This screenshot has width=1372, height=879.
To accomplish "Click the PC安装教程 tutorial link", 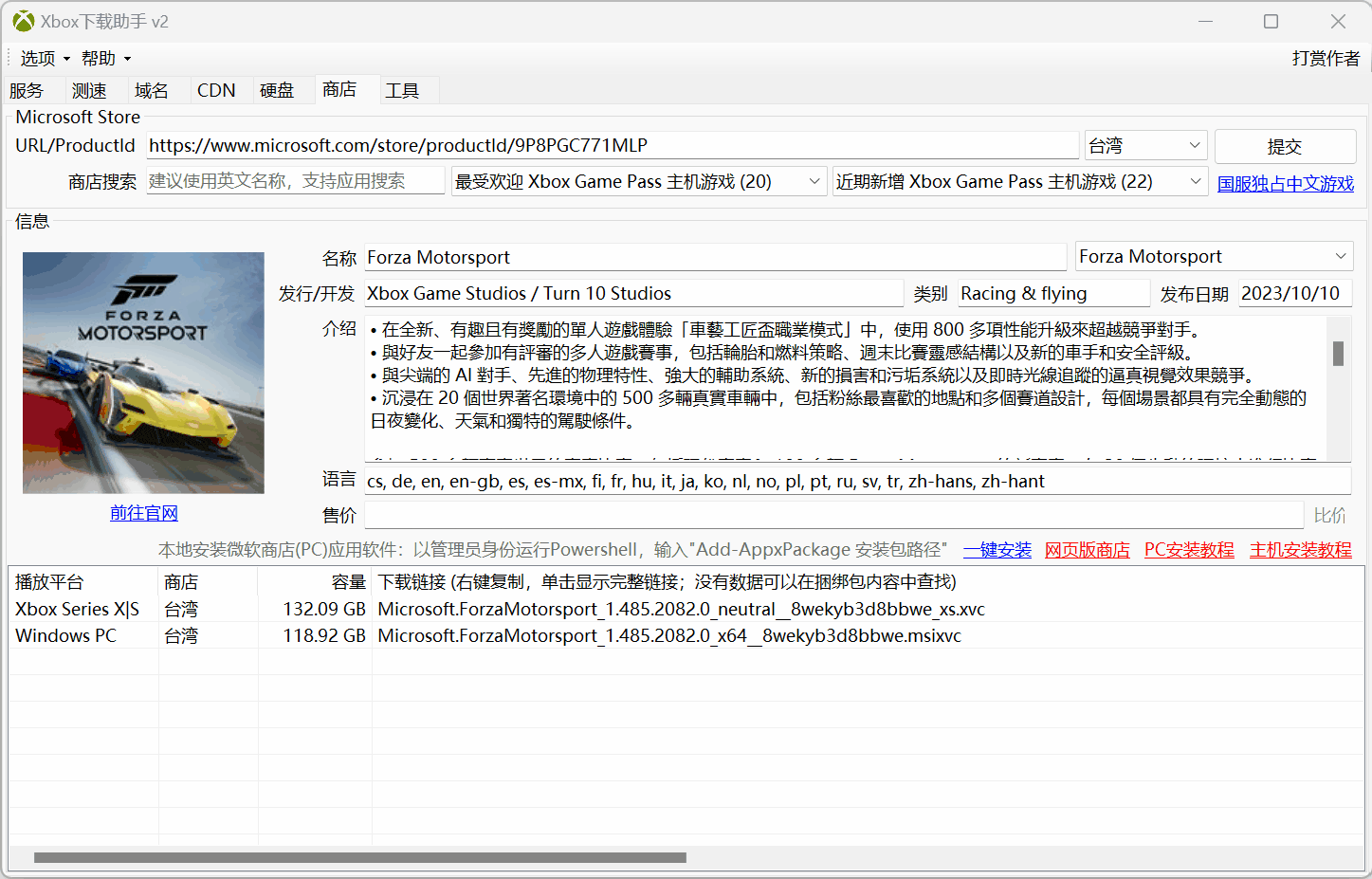I will (x=1188, y=548).
